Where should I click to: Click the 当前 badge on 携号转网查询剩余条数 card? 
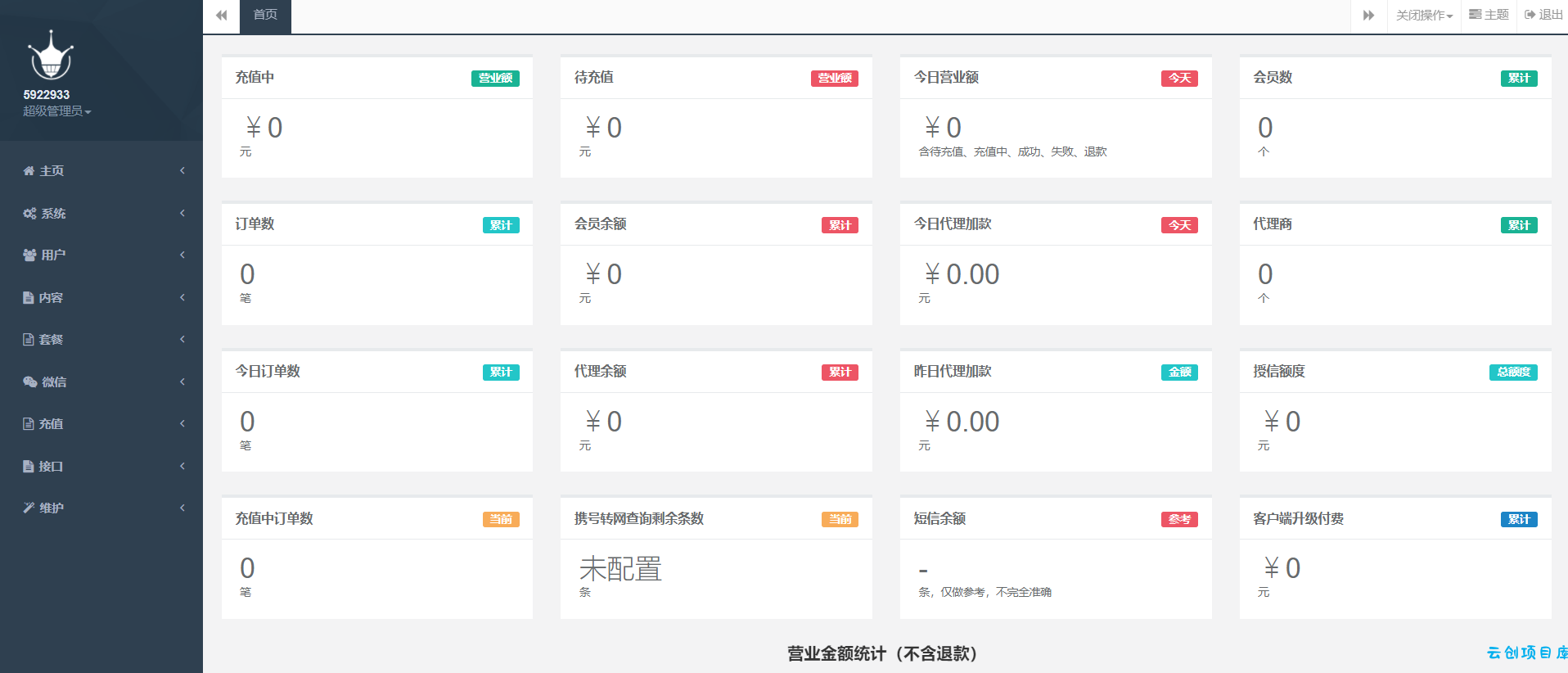(x=840, y=519)
